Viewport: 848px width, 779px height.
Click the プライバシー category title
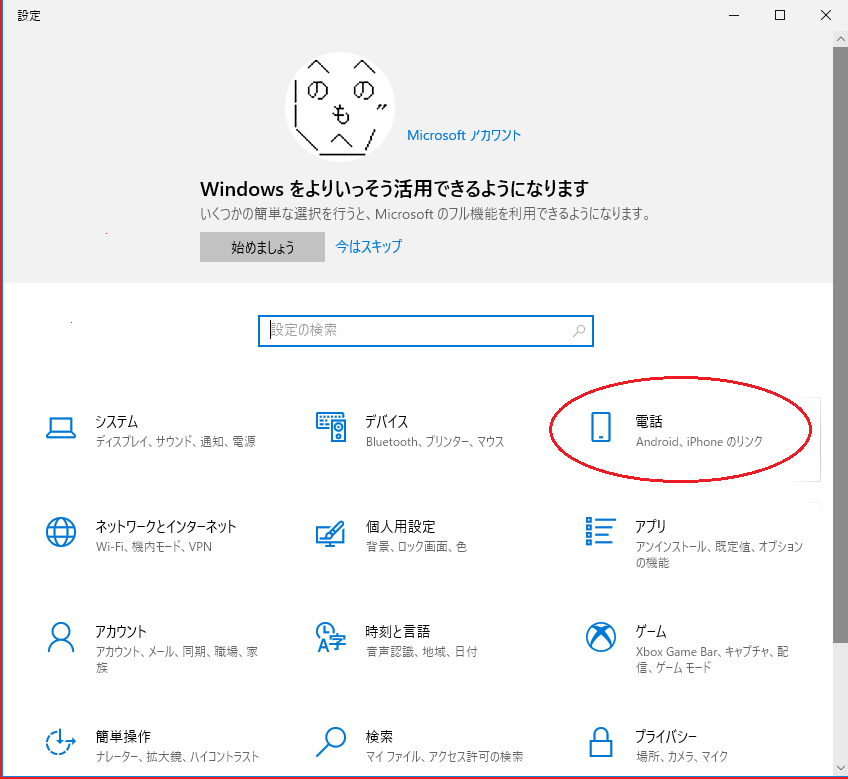coord(666,736)
